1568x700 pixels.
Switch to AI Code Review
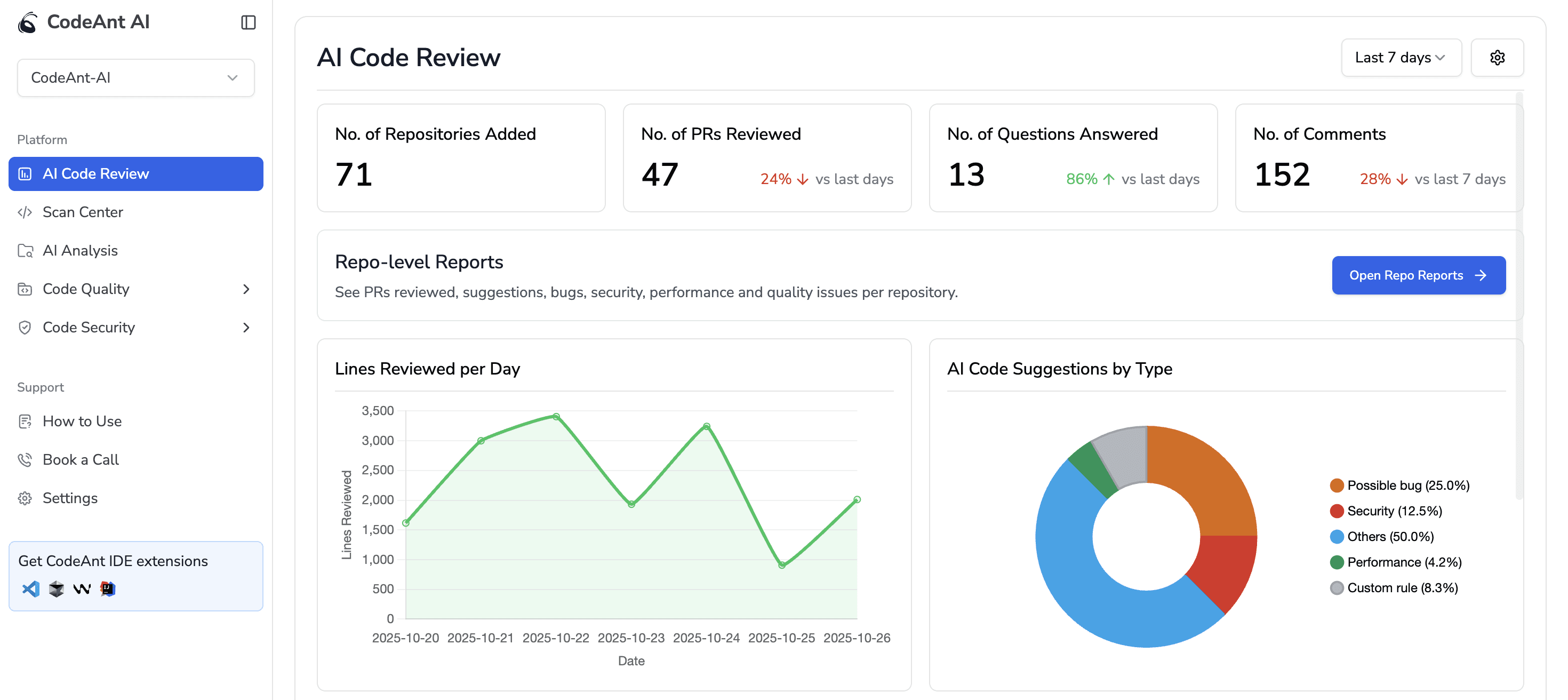tap(95, 173)
